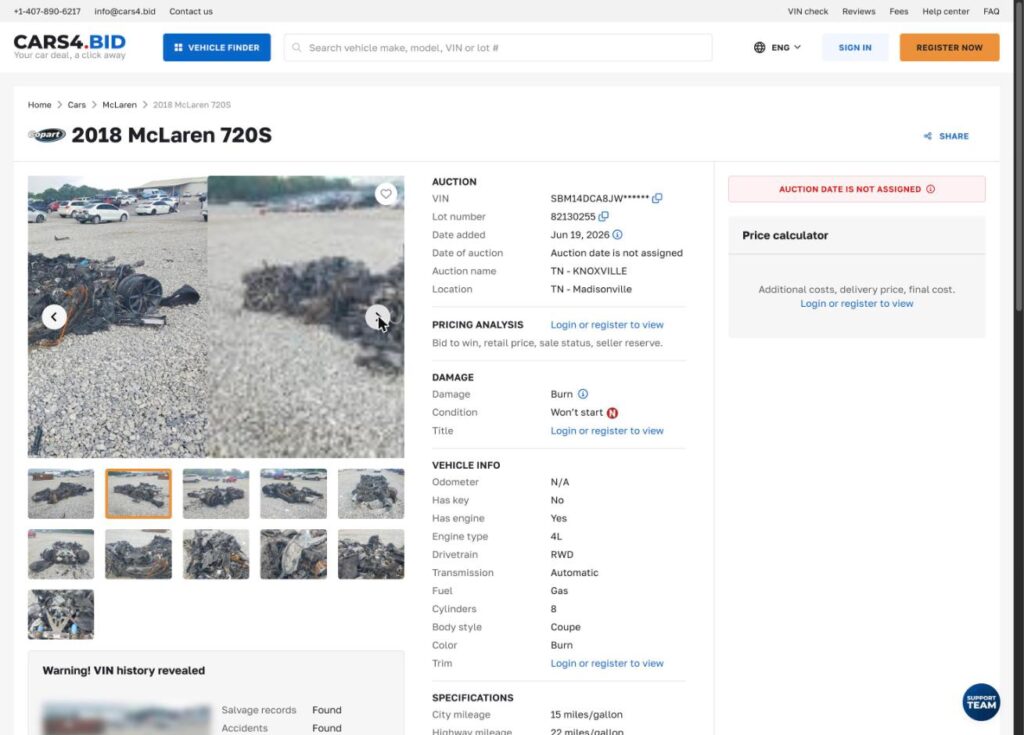Screen dimensions: 1024x735
Task: Open the Reviews top menu item
Action: [858, 11]
